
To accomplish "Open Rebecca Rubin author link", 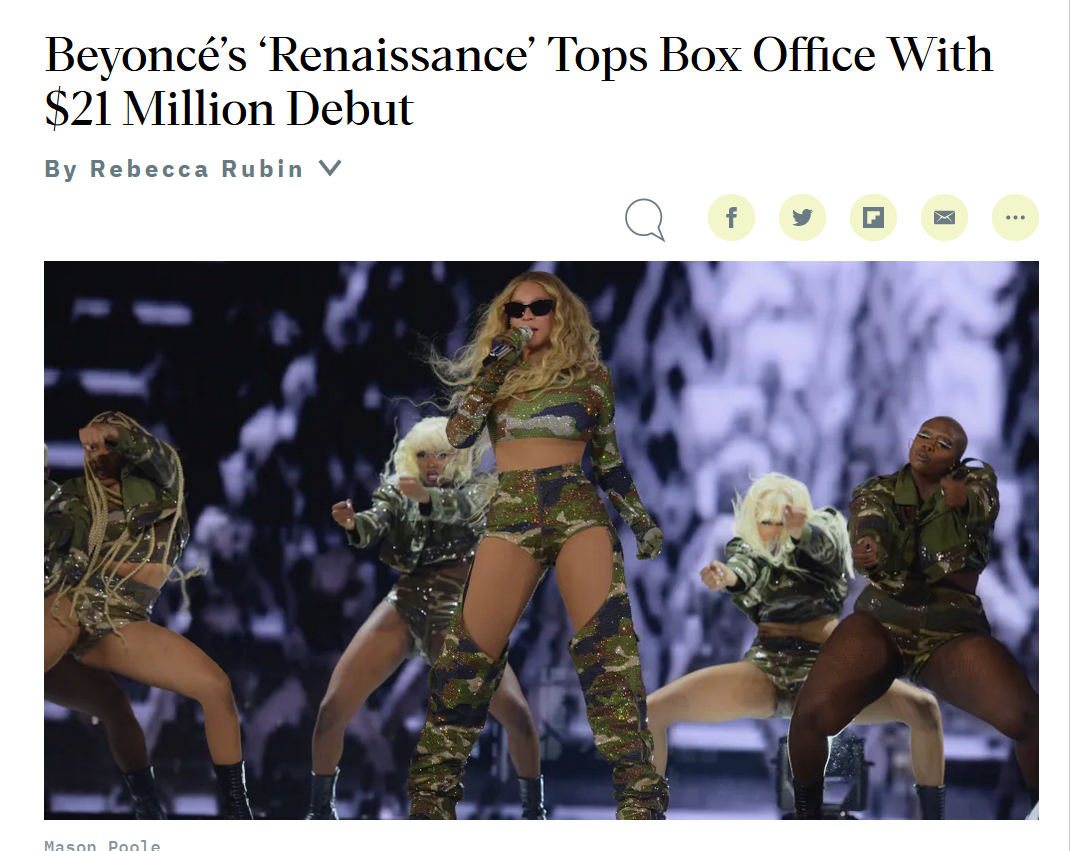I will pos(196,169).
